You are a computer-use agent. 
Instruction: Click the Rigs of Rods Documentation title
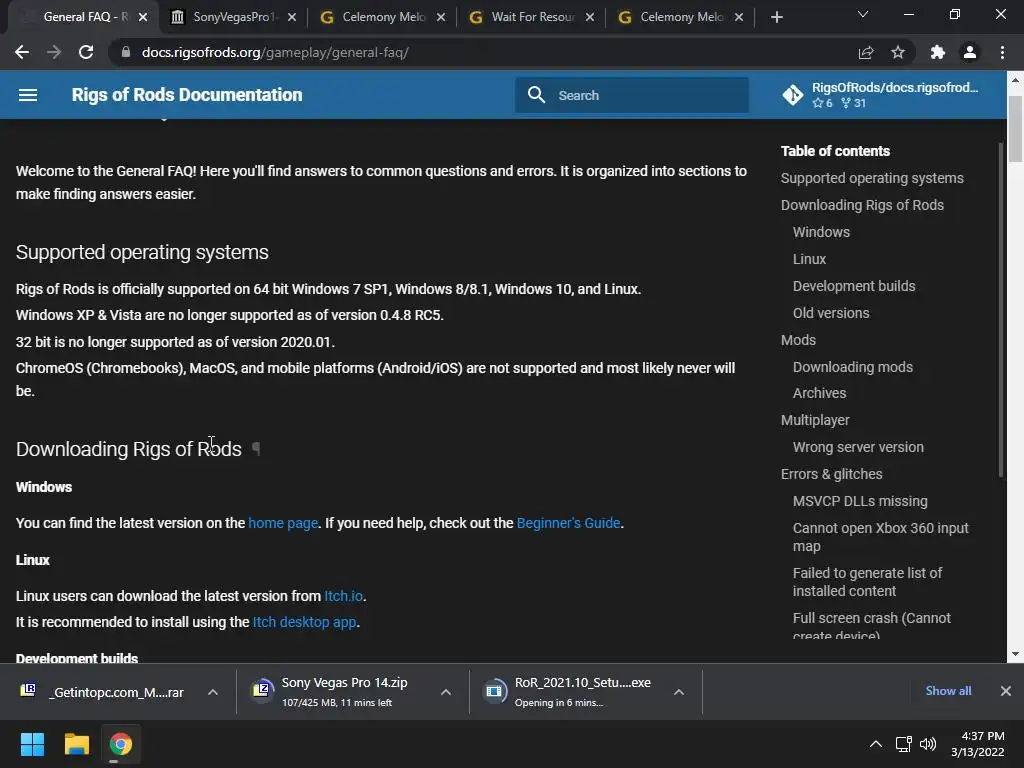(x=187, y=95)
